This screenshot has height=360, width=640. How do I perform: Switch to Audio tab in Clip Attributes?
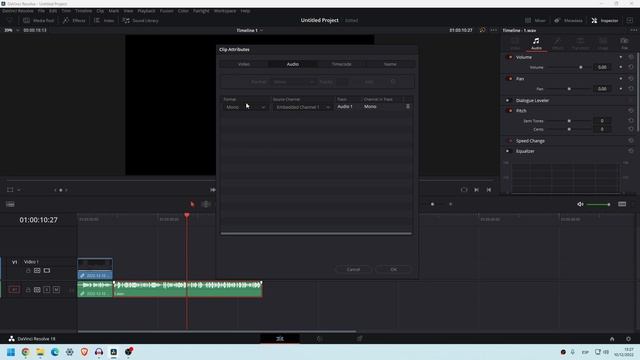[x=292, y=64]
